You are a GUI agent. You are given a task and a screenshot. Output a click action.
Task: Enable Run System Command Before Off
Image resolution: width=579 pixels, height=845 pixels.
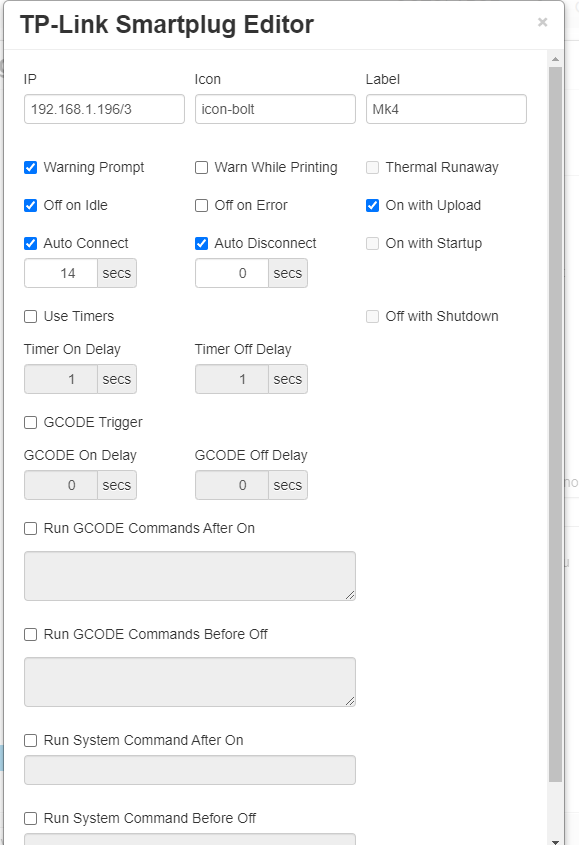[30, 818]
